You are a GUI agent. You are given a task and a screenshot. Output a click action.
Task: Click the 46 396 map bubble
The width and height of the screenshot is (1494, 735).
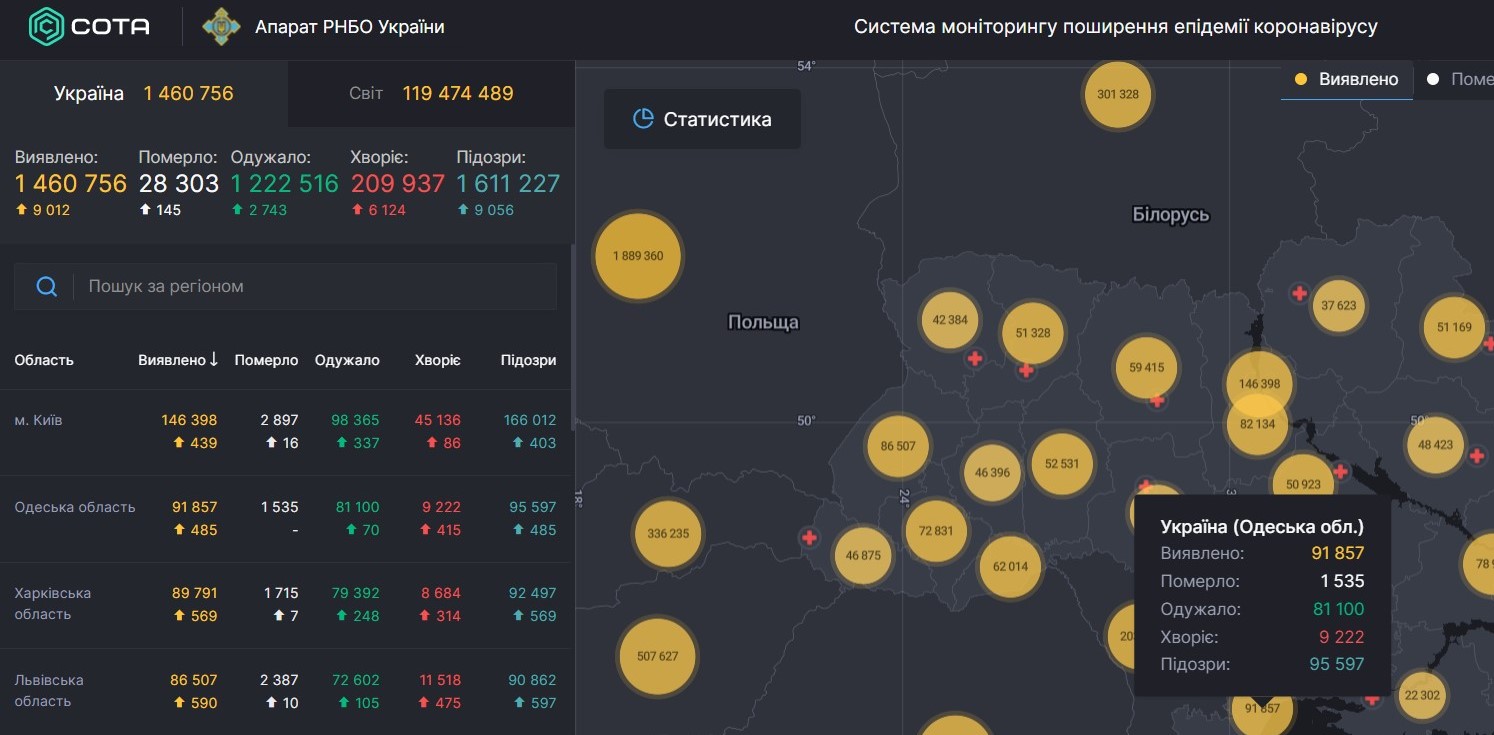993,473
